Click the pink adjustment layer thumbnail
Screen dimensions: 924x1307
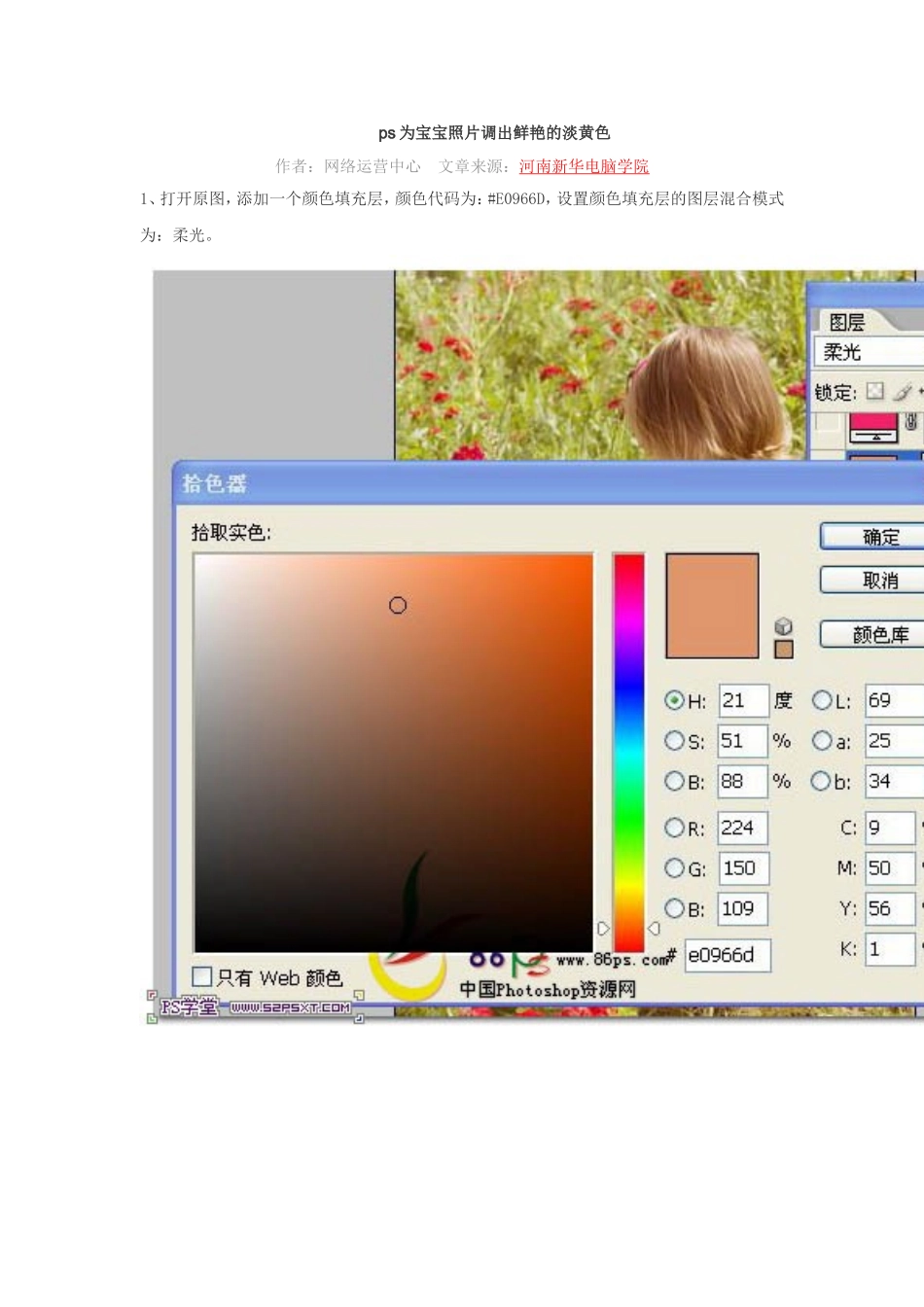click(873, 428)
